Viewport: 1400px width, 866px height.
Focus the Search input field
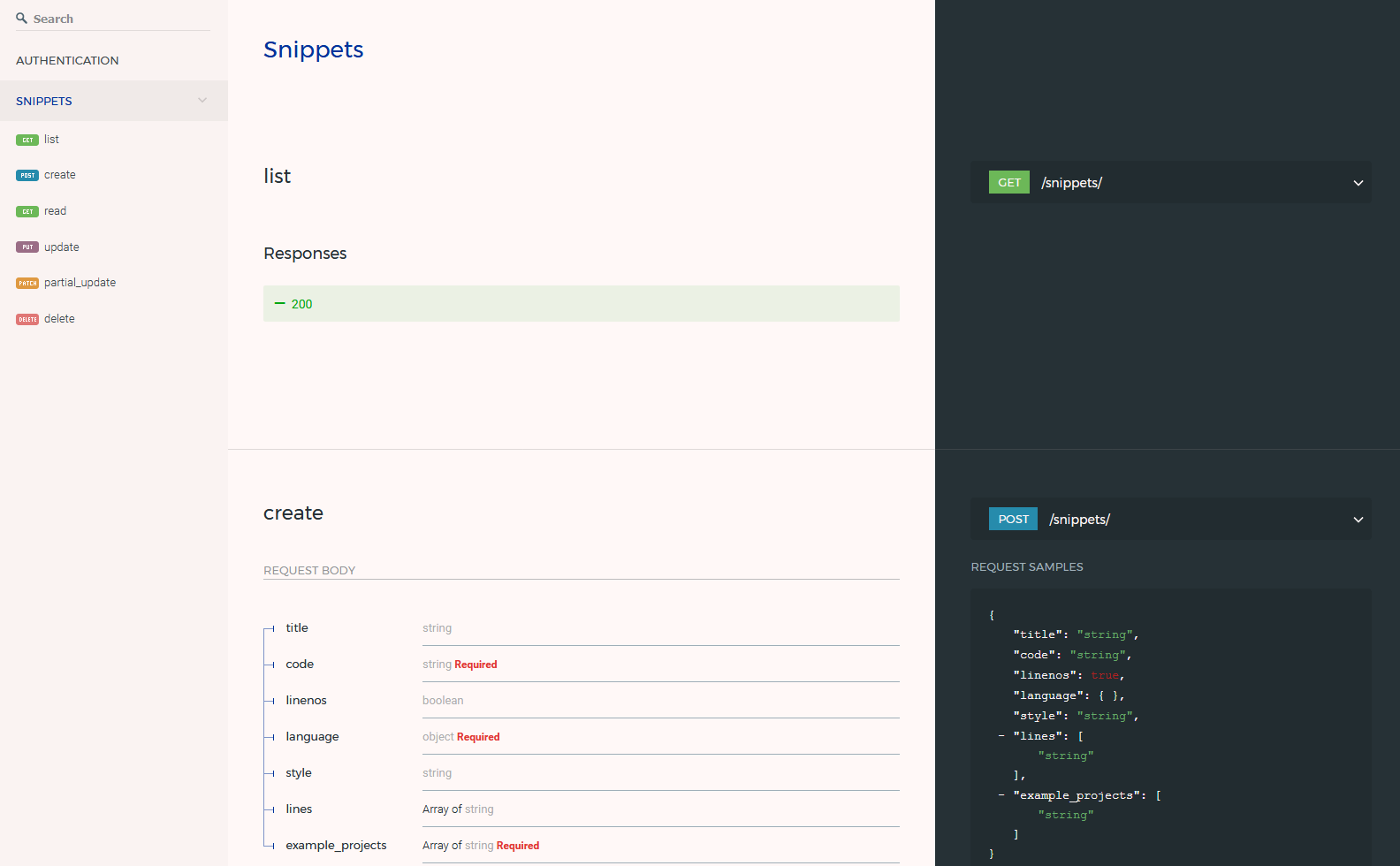click(120, 19)
